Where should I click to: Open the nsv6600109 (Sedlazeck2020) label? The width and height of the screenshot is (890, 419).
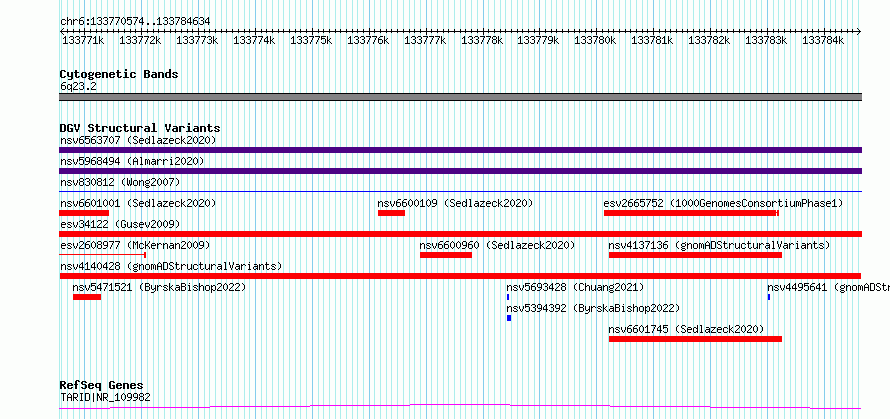(455, 203)
